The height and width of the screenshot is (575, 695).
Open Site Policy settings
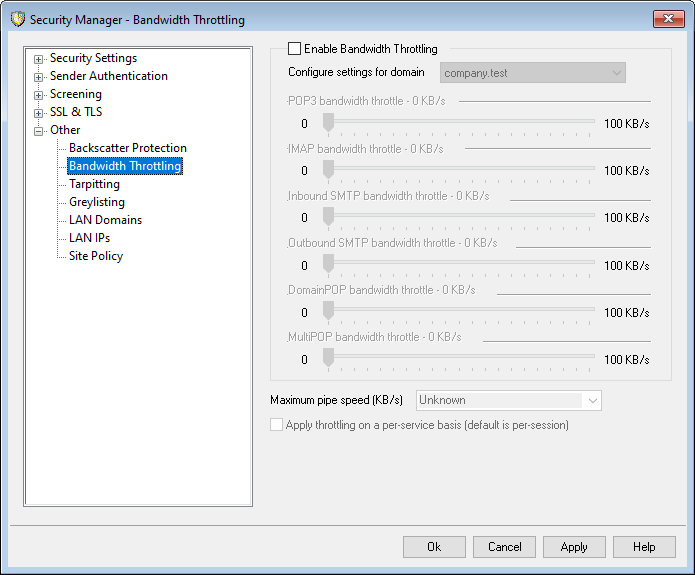point(96,256)
